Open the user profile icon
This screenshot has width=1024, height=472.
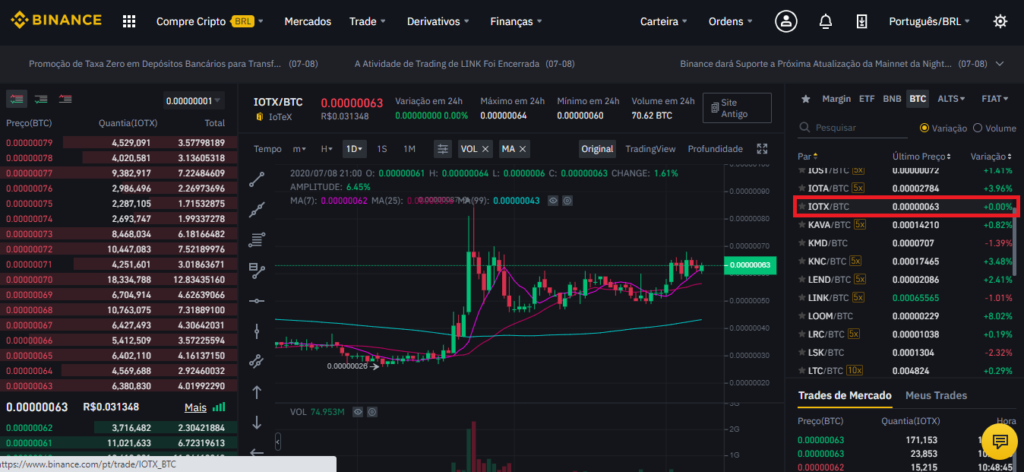(x=786, y=21)
